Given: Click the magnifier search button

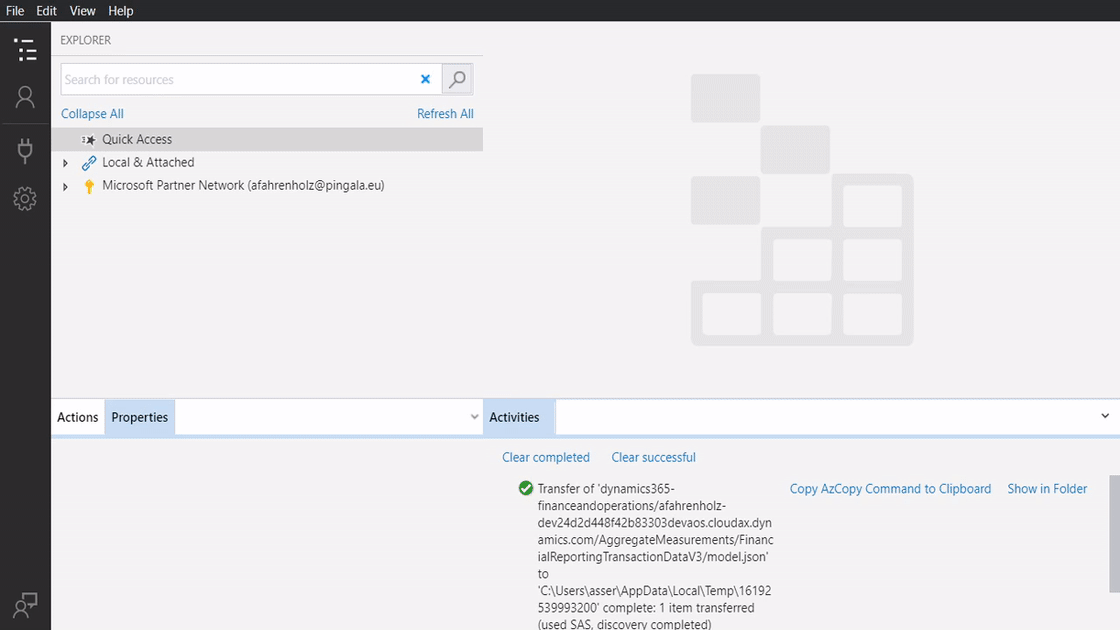Looking at the screenshot, I should [x=457, y=79].
